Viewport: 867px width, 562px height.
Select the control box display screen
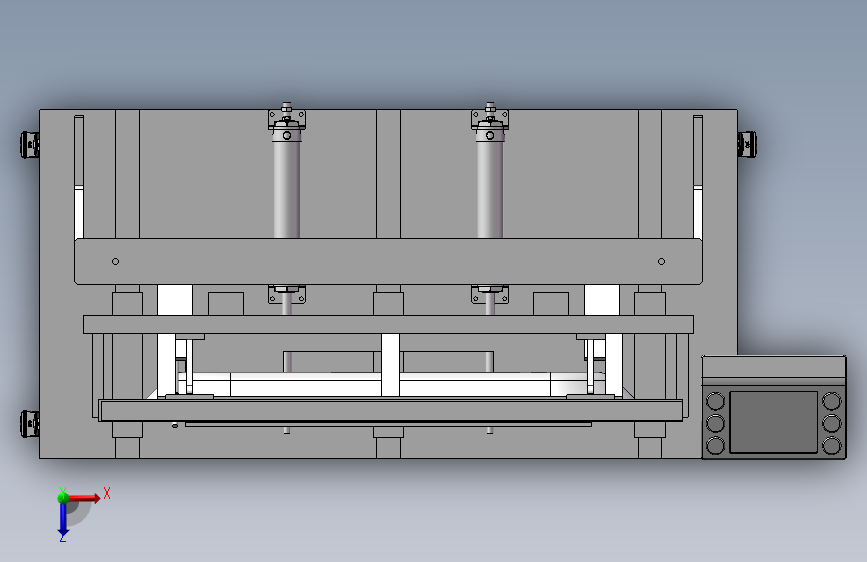click(774, 422)
